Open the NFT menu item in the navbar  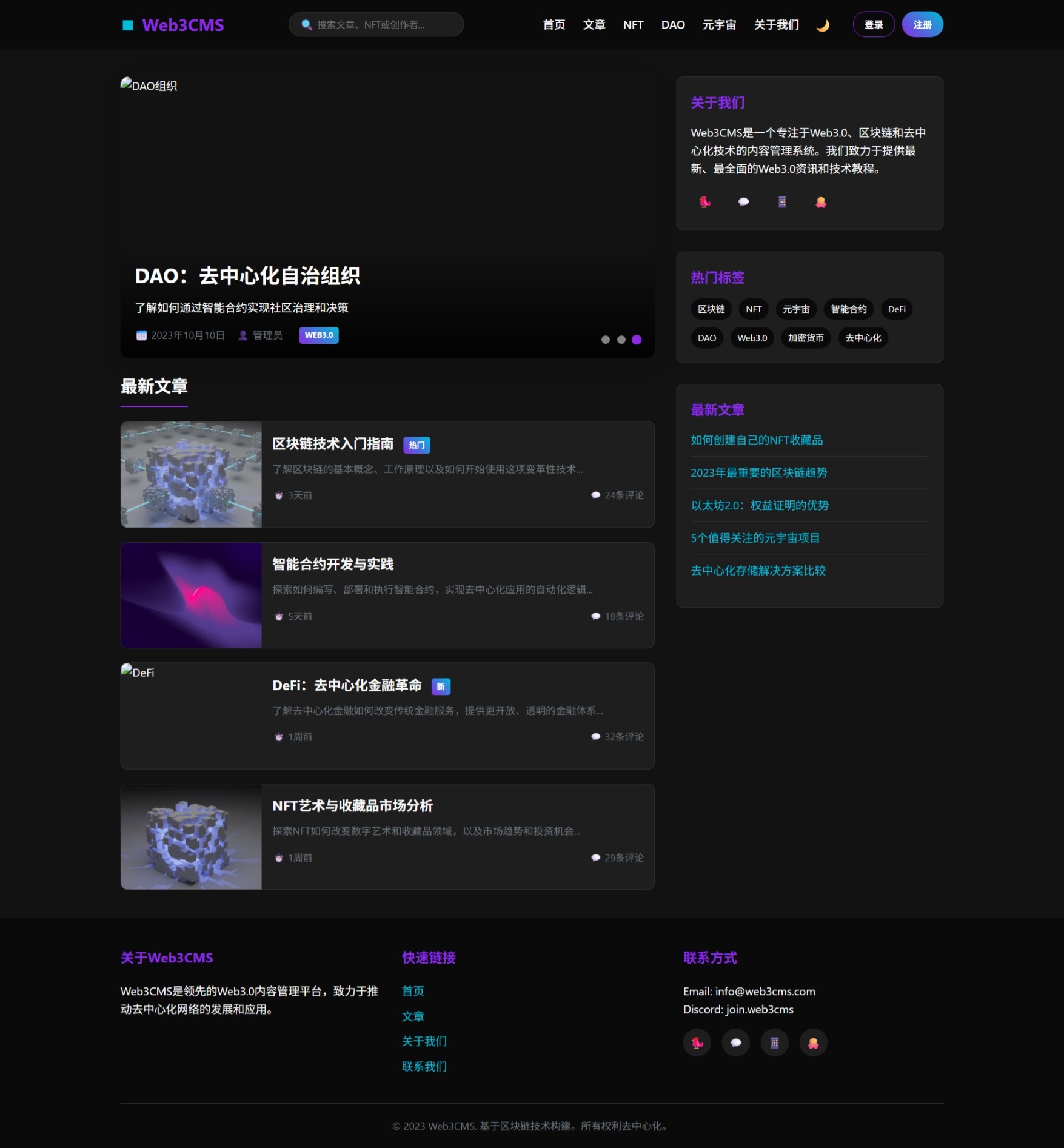[633, 24]
